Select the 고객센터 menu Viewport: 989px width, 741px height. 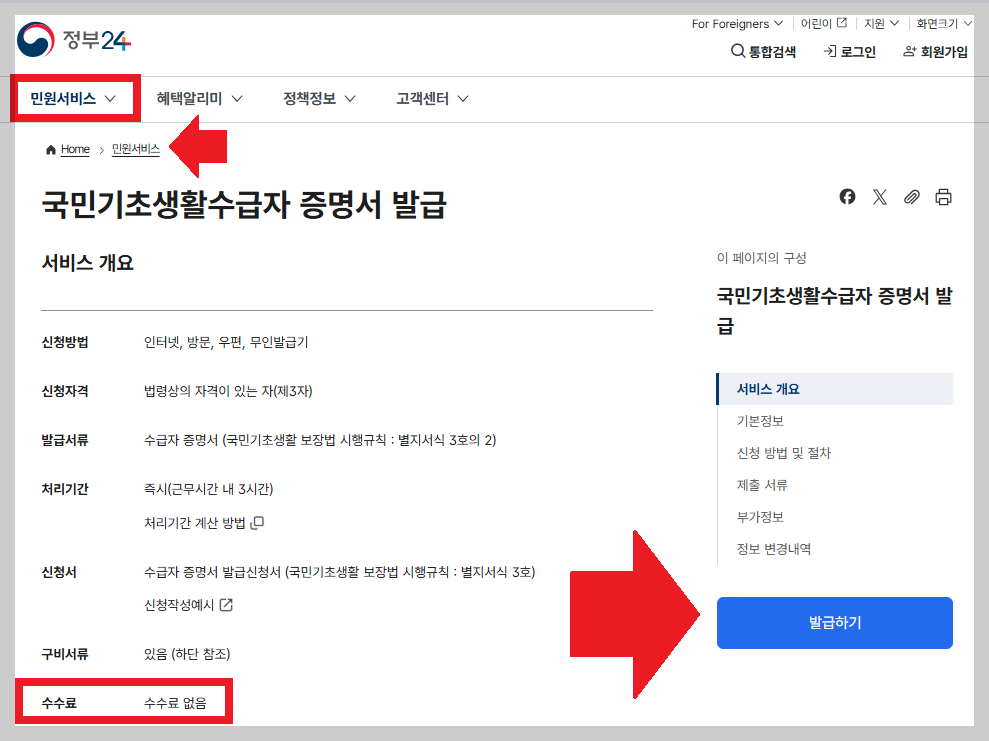click(422, 98)
